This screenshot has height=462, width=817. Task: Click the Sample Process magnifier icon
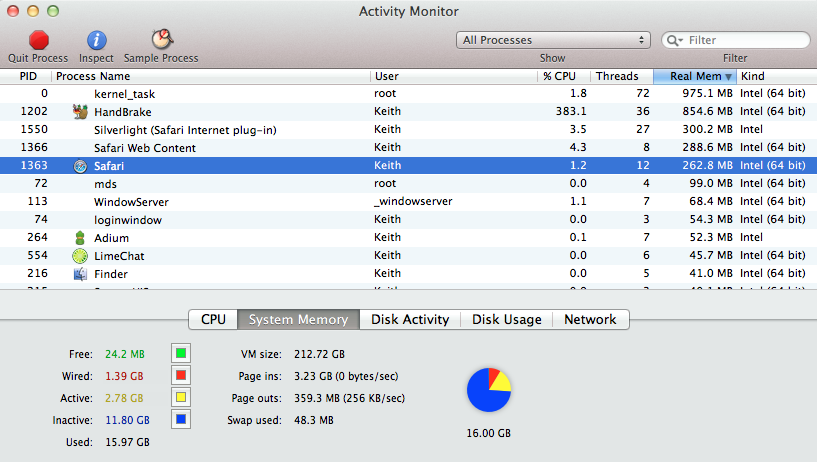162,39
